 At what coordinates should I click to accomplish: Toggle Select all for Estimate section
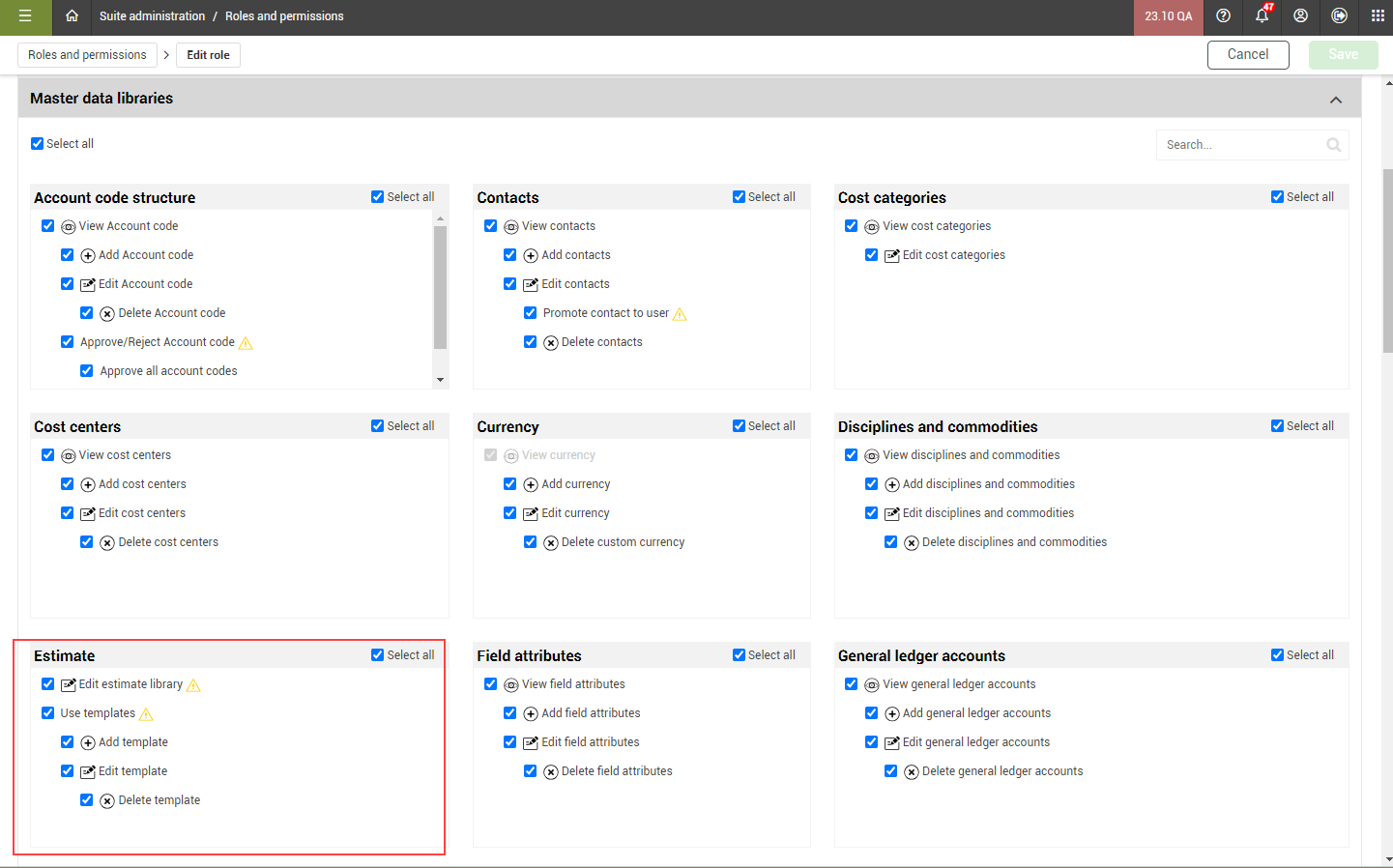[x=378, y=655]
